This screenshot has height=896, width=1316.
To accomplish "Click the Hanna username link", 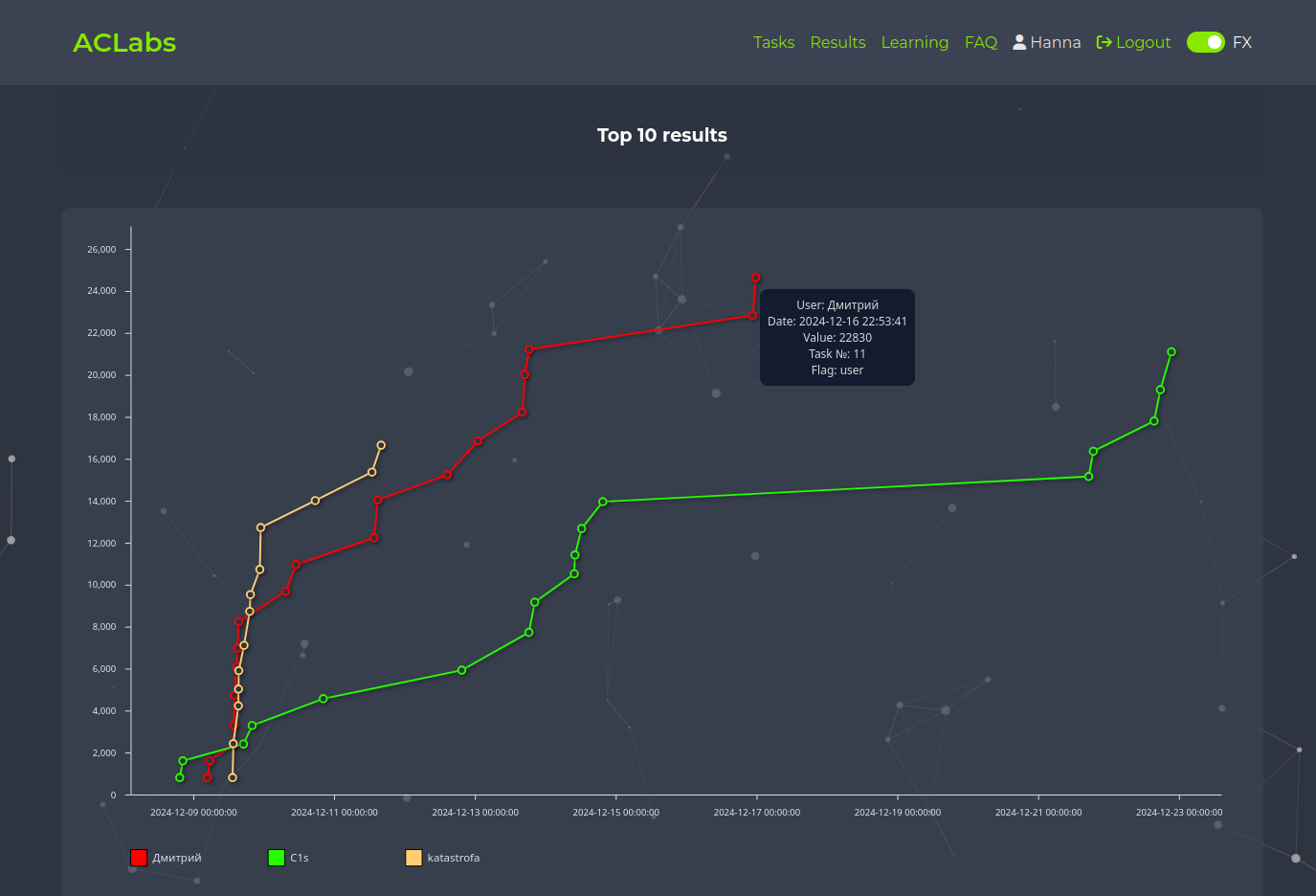I will point(1055,42).
